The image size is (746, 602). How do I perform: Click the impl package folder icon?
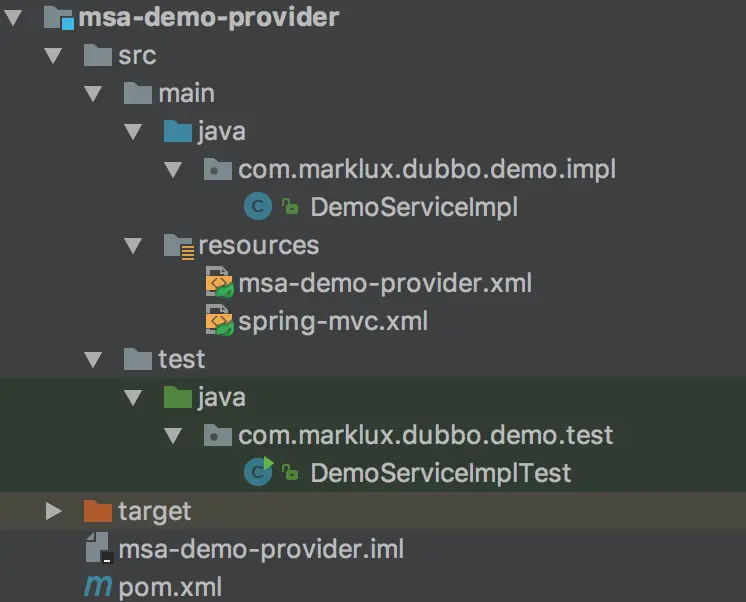(x=217, y=169)
